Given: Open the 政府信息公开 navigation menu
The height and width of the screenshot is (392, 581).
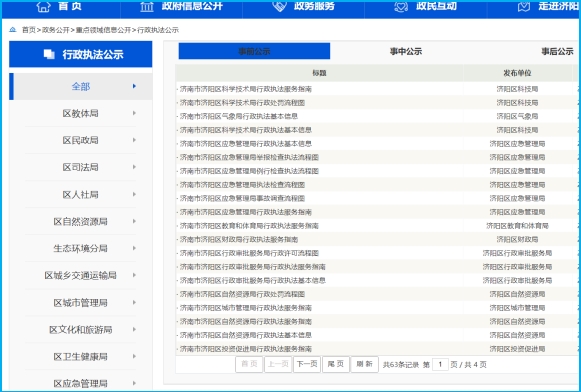Looking at the screenshot, I should (192, 6).
